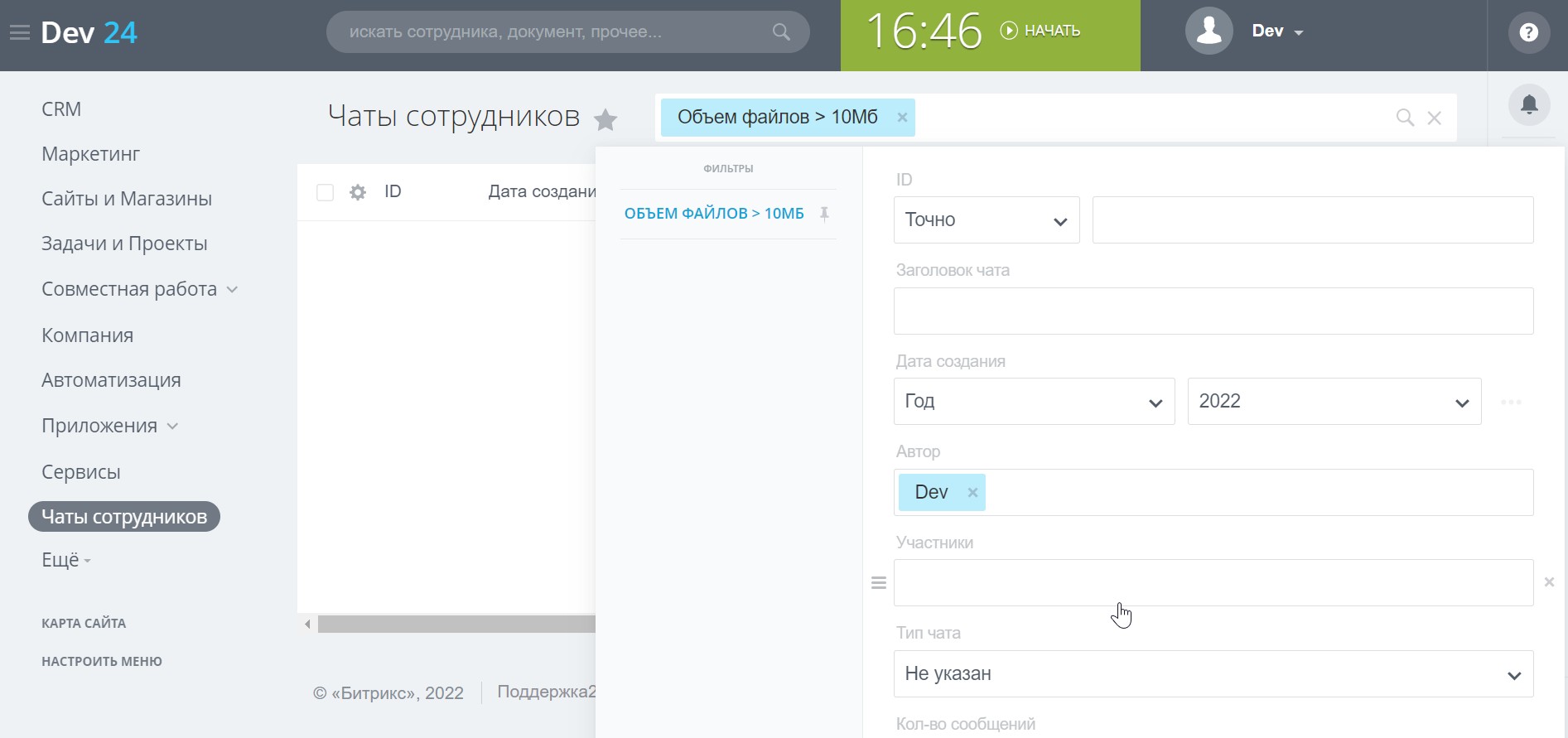Click the Заголовок чата input field
Image resolution: width=1568 pixels, height=738 pixels.
pos(1213,311)
